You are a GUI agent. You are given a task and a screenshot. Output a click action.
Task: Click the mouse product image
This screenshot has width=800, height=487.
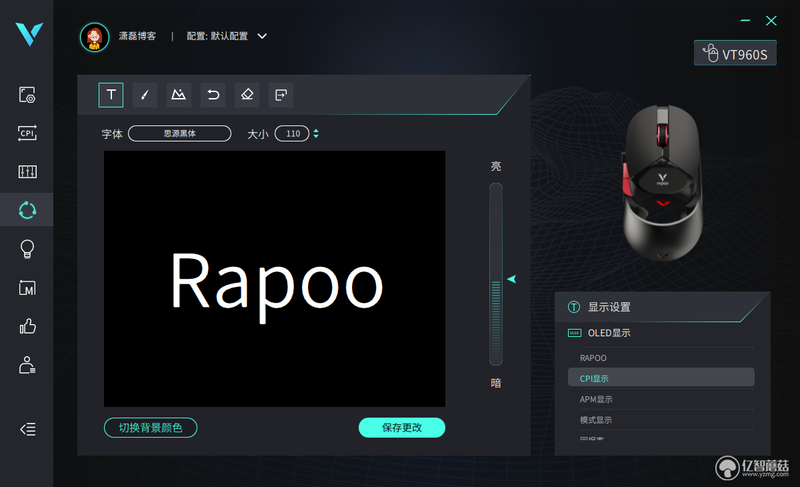point(662,183)
